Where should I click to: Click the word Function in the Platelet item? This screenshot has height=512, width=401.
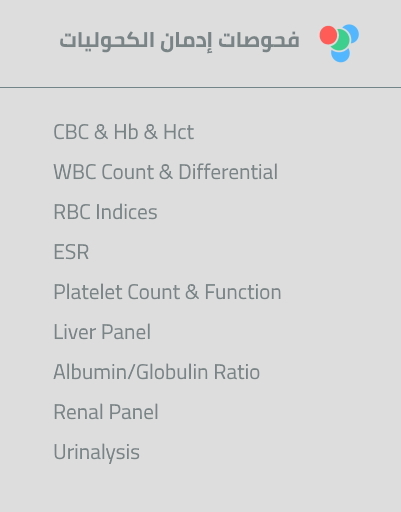click(243, 292)
